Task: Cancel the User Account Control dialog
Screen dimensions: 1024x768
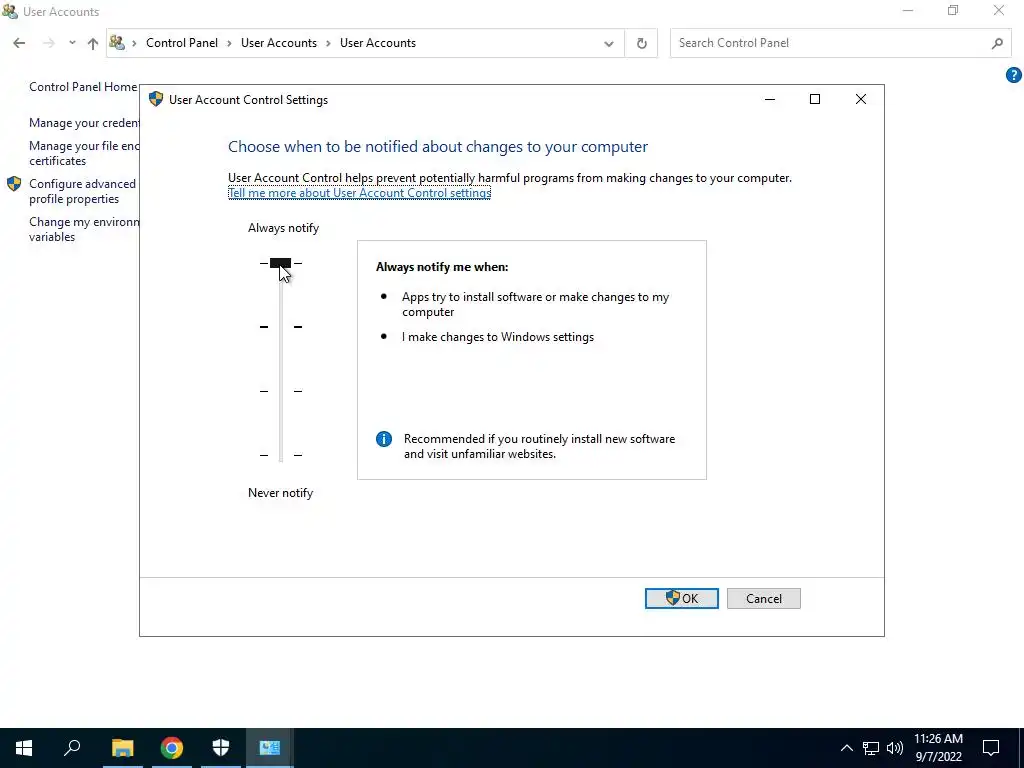Action: 763,598
